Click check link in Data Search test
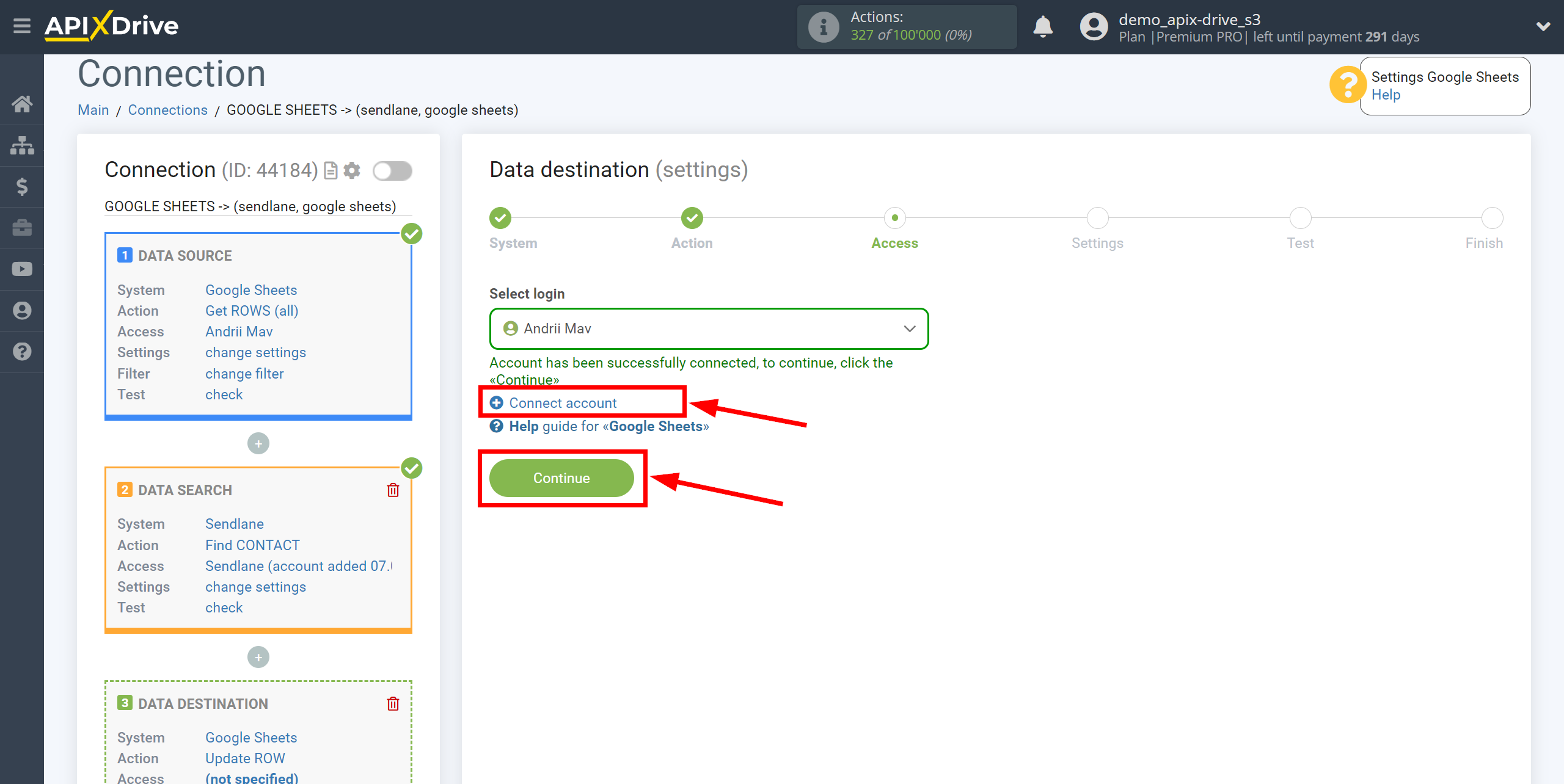Viewport: 1564px width, 784px height. click(224, 608)
